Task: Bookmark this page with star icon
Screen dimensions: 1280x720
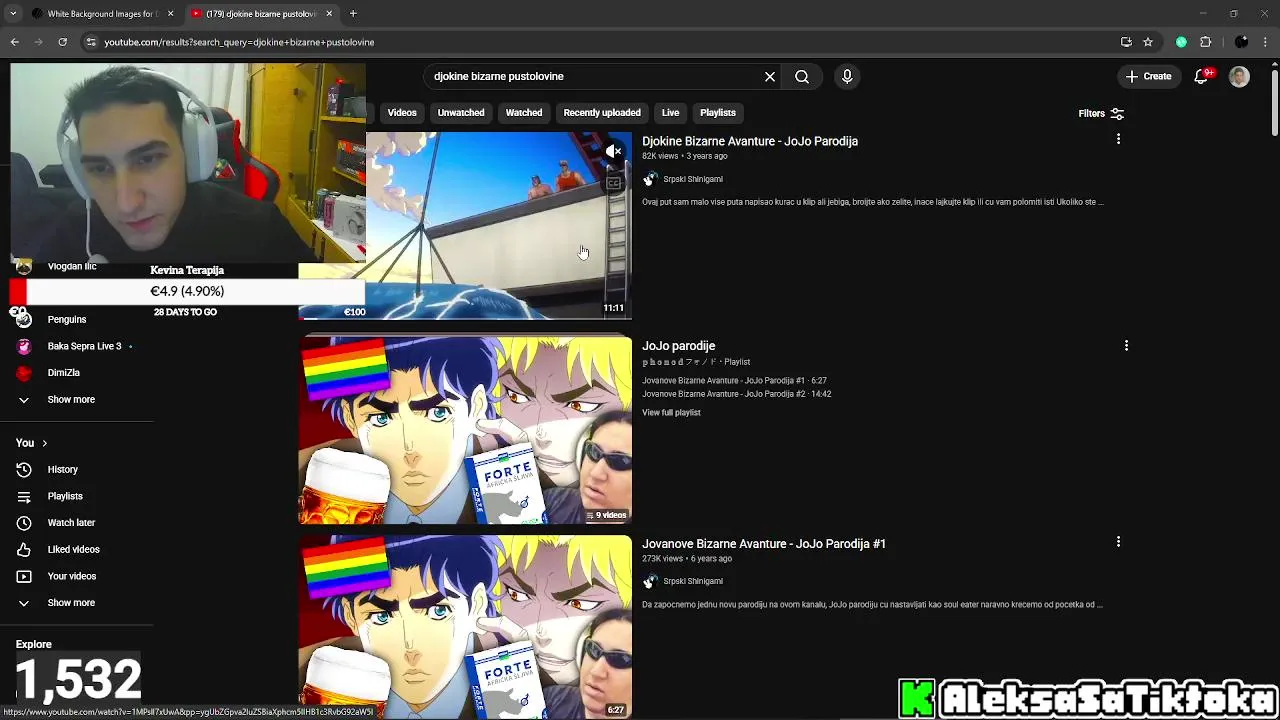Action: (x=1148, y=42)
